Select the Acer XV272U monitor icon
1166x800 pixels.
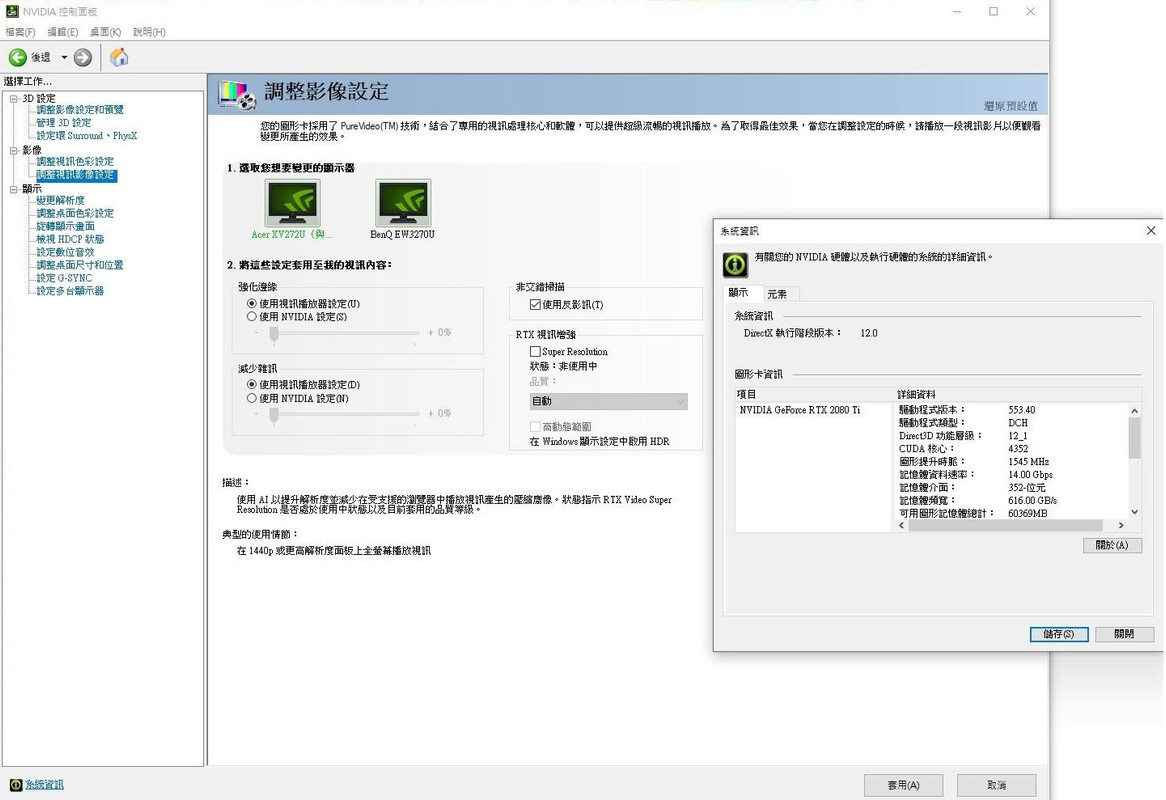pos(292,203)
